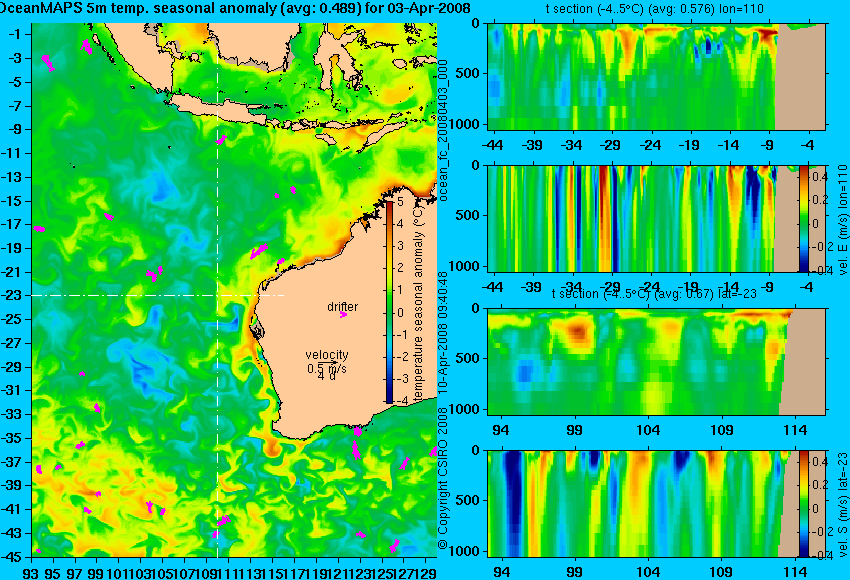Image resolution: width=850 pixels, height=580 pixels.
Task: Click where the white dashed section lines cross
Action: pyautogui.click(x=217, y=295)
